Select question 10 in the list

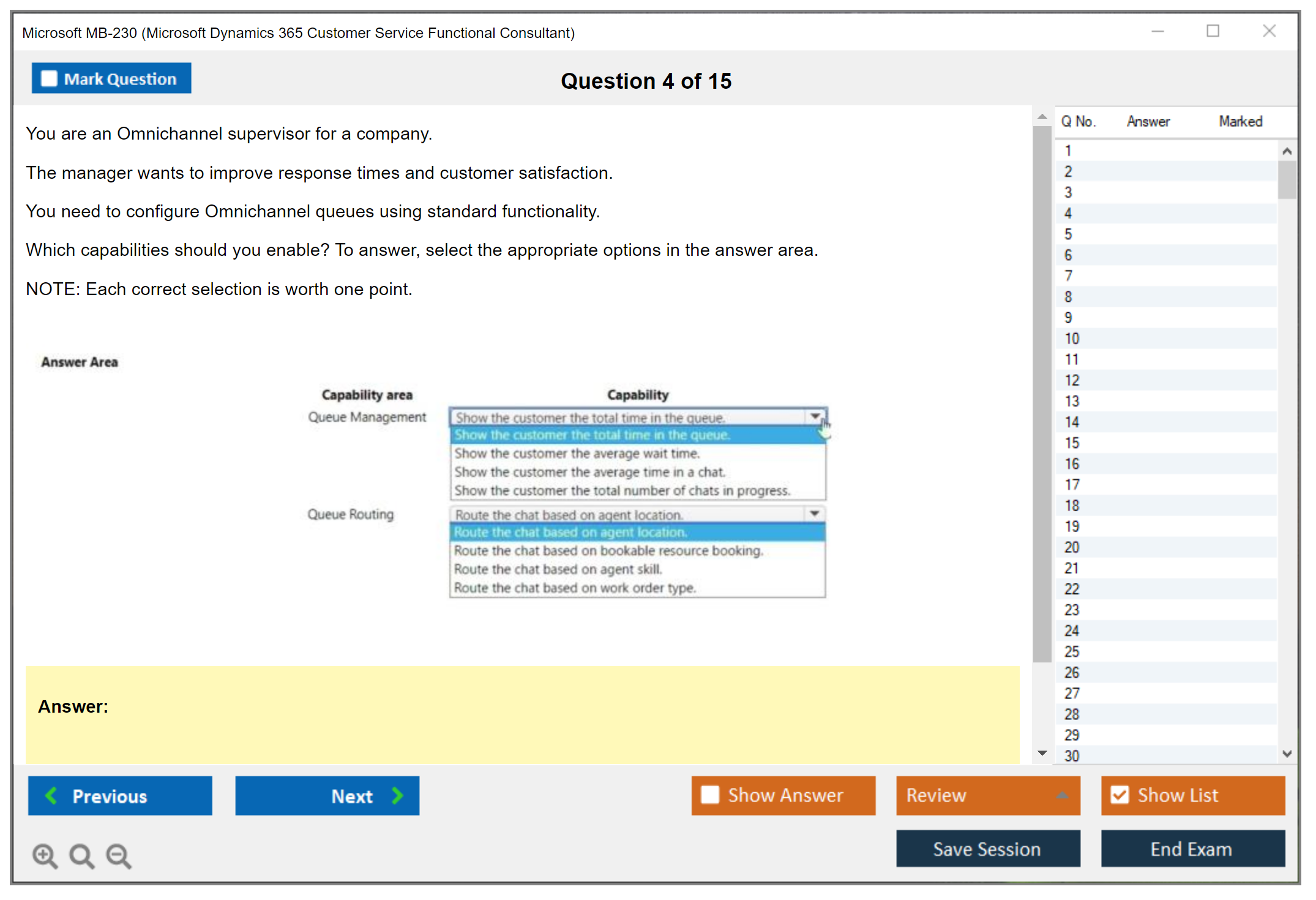tap(1072, 339)
